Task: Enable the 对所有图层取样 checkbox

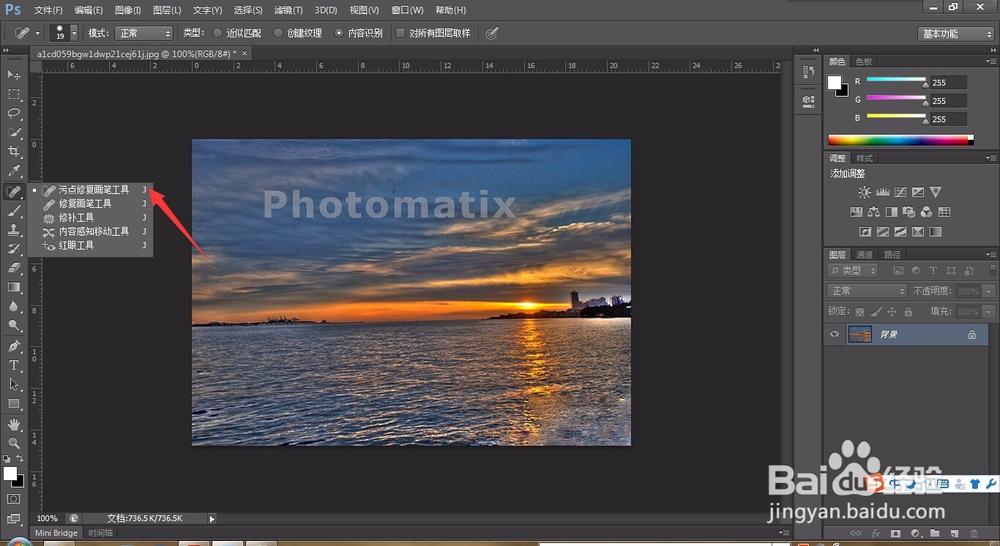Action: [x=401, y=33]
